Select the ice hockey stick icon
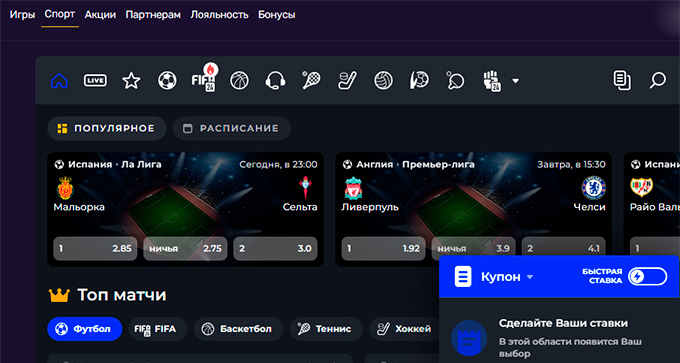680x363 pixels. pyautogui.click(x=347, y=81)
